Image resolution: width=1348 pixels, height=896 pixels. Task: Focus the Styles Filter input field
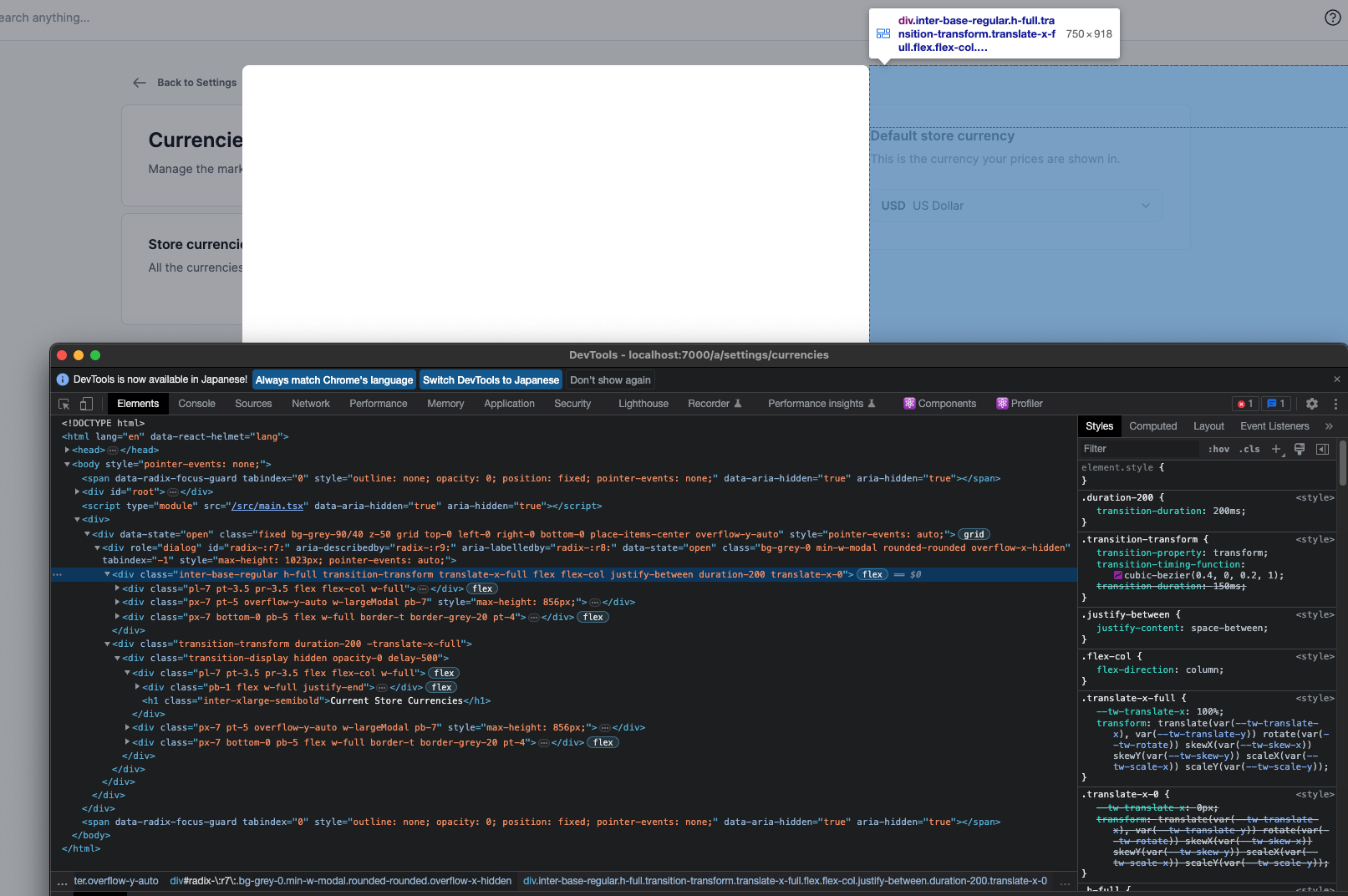[x=1141, y=449]
